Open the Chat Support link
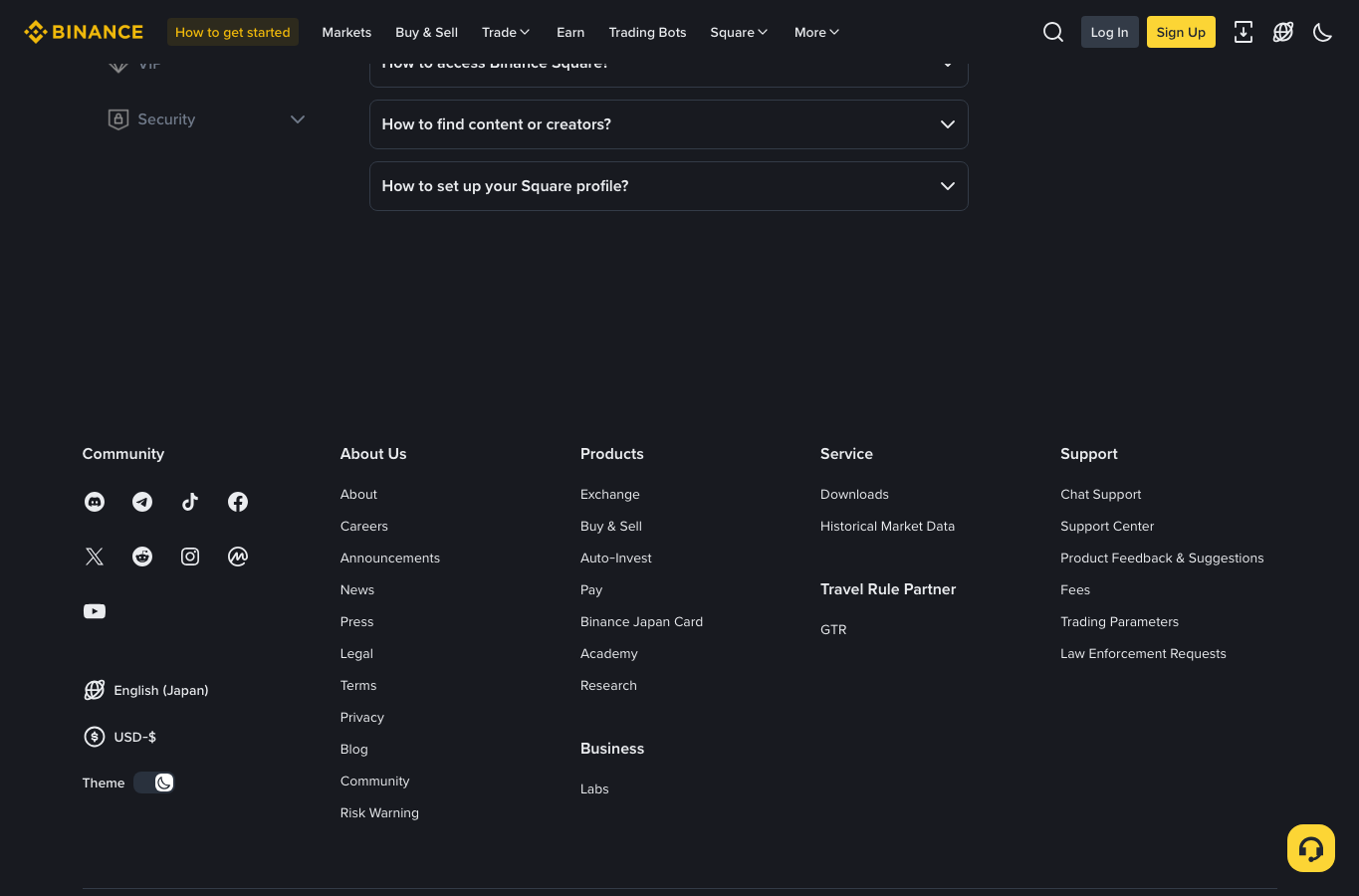This screenshot has height=896, width=1359. coord(1101,494)
